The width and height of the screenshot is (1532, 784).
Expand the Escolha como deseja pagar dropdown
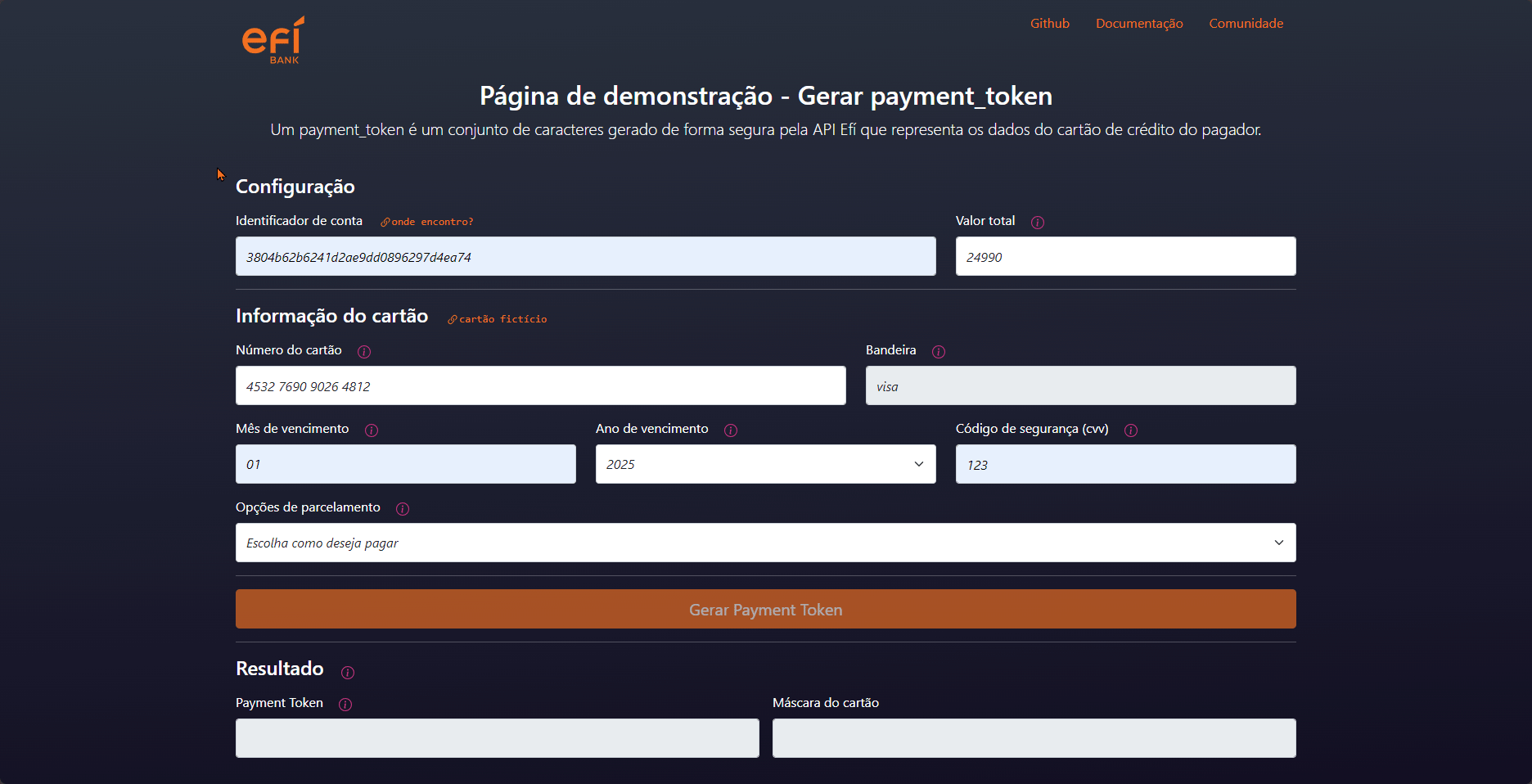point(766,543)
